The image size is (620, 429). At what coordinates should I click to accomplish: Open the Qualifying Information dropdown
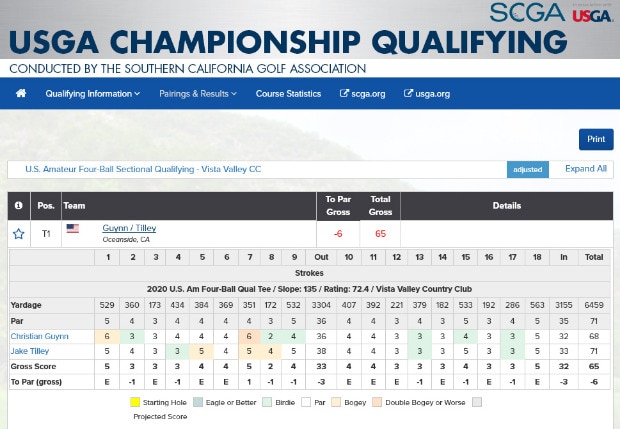tap(92, 94)
